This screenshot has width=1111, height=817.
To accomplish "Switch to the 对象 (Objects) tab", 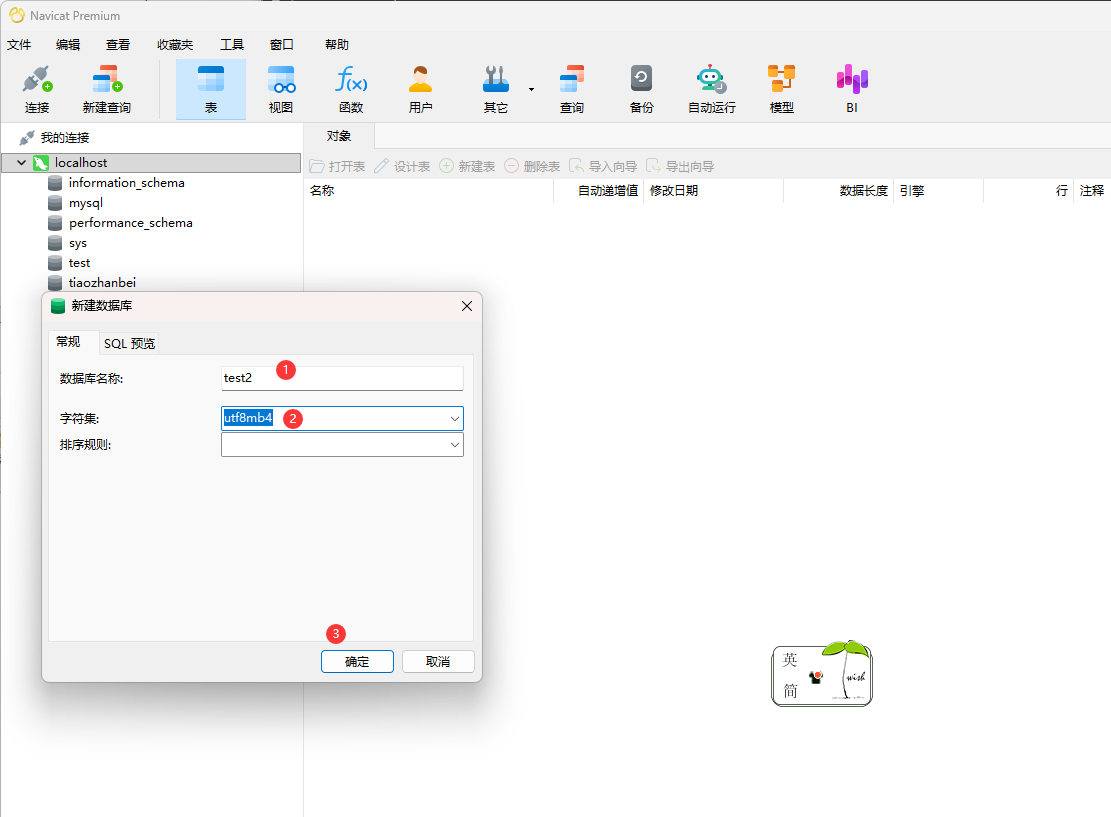I will (339, 136).
